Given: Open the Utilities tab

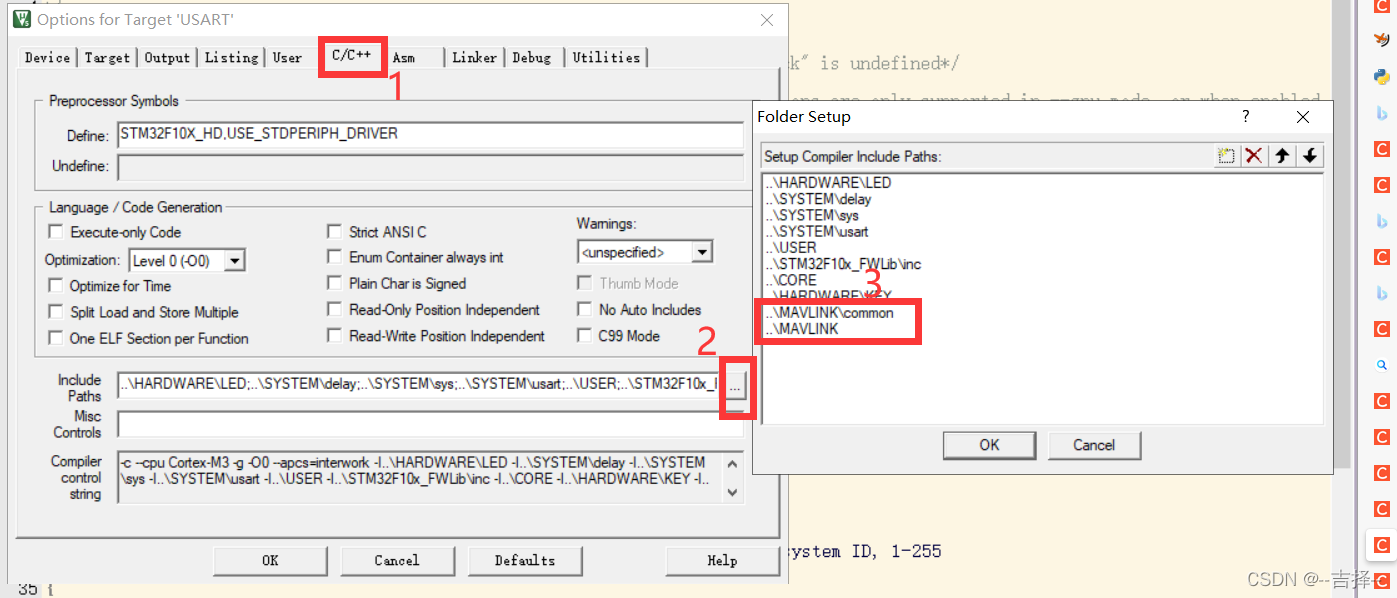Looking at the screenshot, I should 606,58.
